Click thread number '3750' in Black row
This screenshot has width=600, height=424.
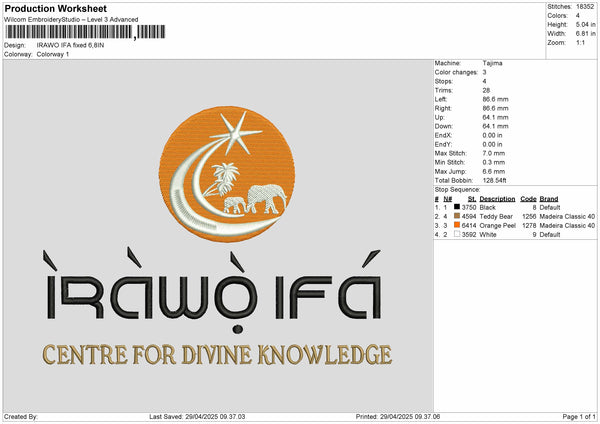(x=469, y=207)
